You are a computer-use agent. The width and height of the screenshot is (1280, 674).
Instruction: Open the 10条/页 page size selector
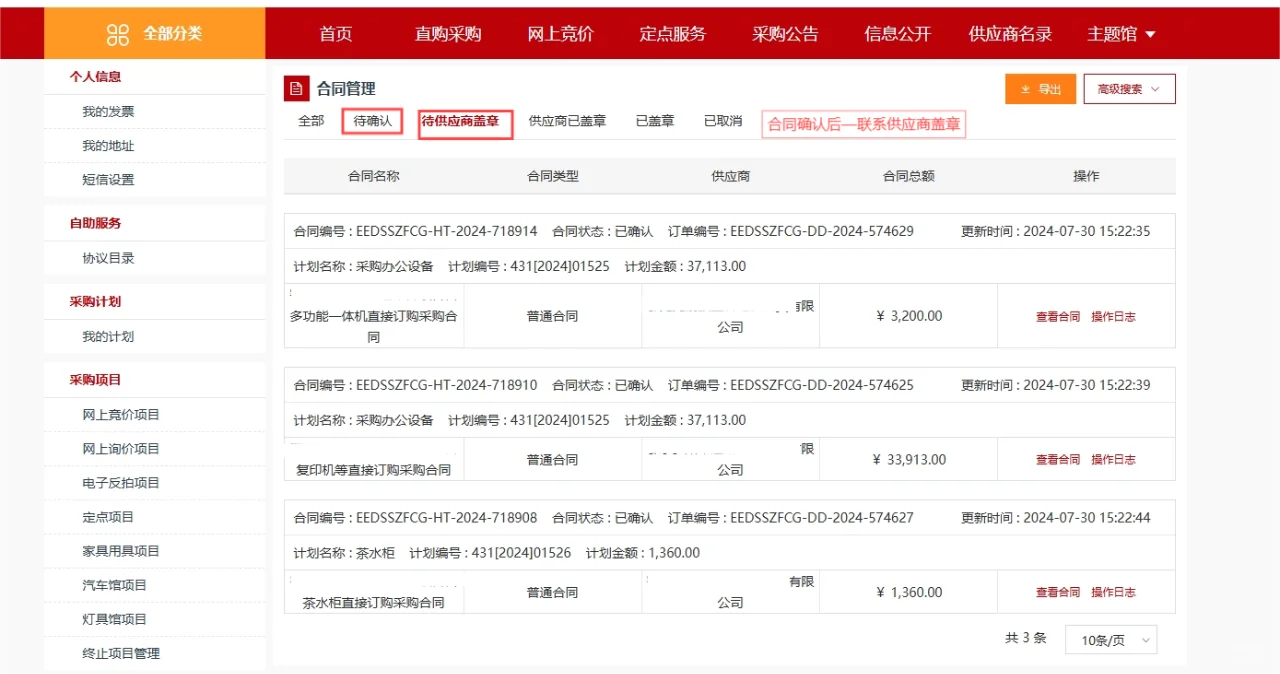coord(1110,639)
